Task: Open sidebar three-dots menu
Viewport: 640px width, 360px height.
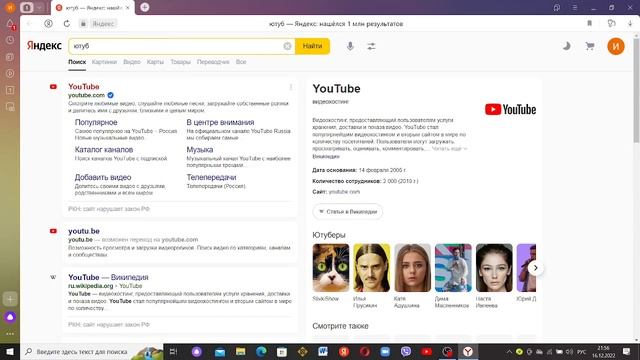Action: tap(10, 334)
